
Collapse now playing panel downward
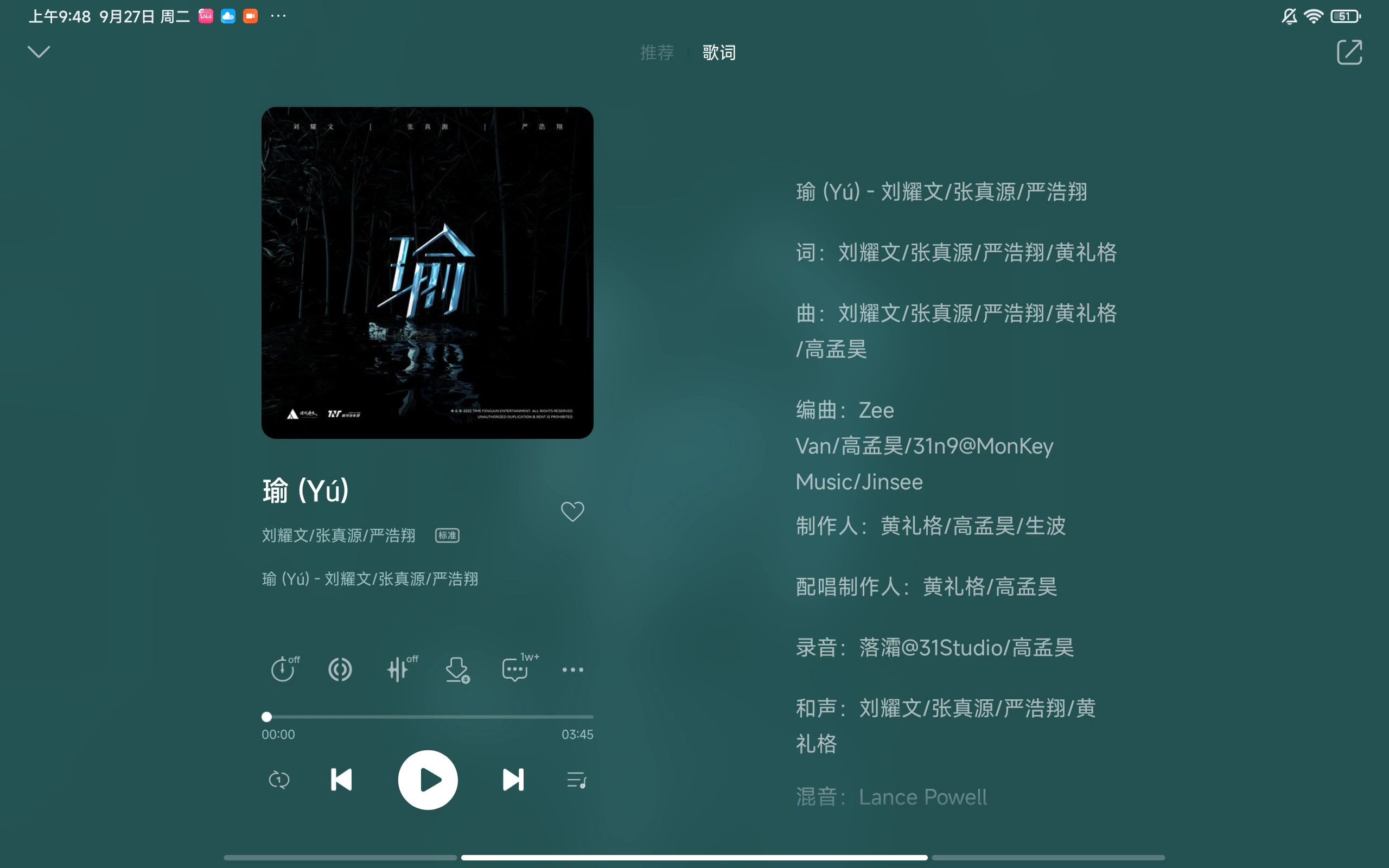click(x=38, y=52)
